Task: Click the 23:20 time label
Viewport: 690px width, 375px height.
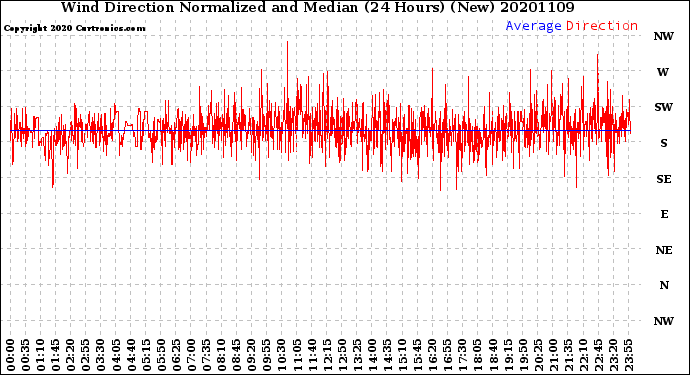Action: point(613,355)
